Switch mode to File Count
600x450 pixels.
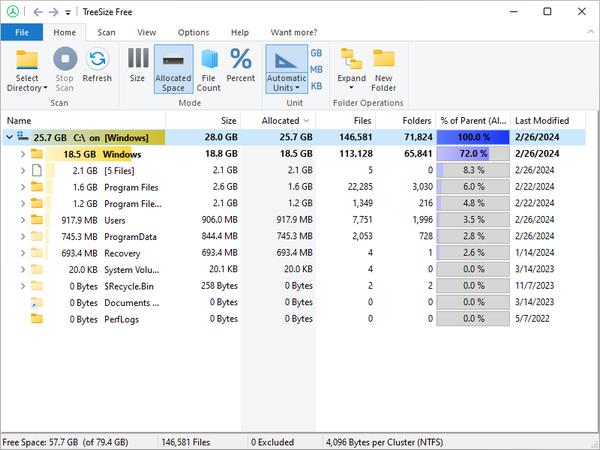coord(209,70)
